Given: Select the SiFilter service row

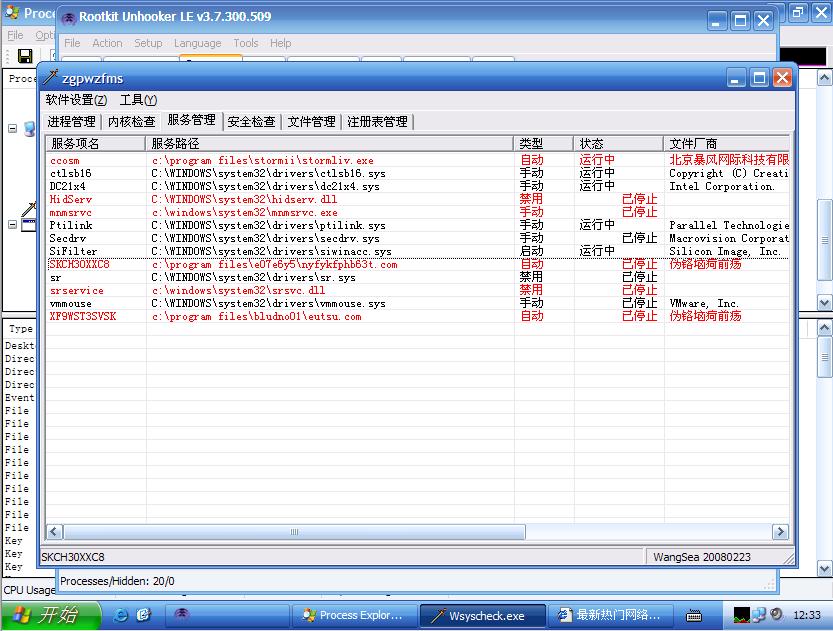Looking at the screenshot, I should [418, 251].
